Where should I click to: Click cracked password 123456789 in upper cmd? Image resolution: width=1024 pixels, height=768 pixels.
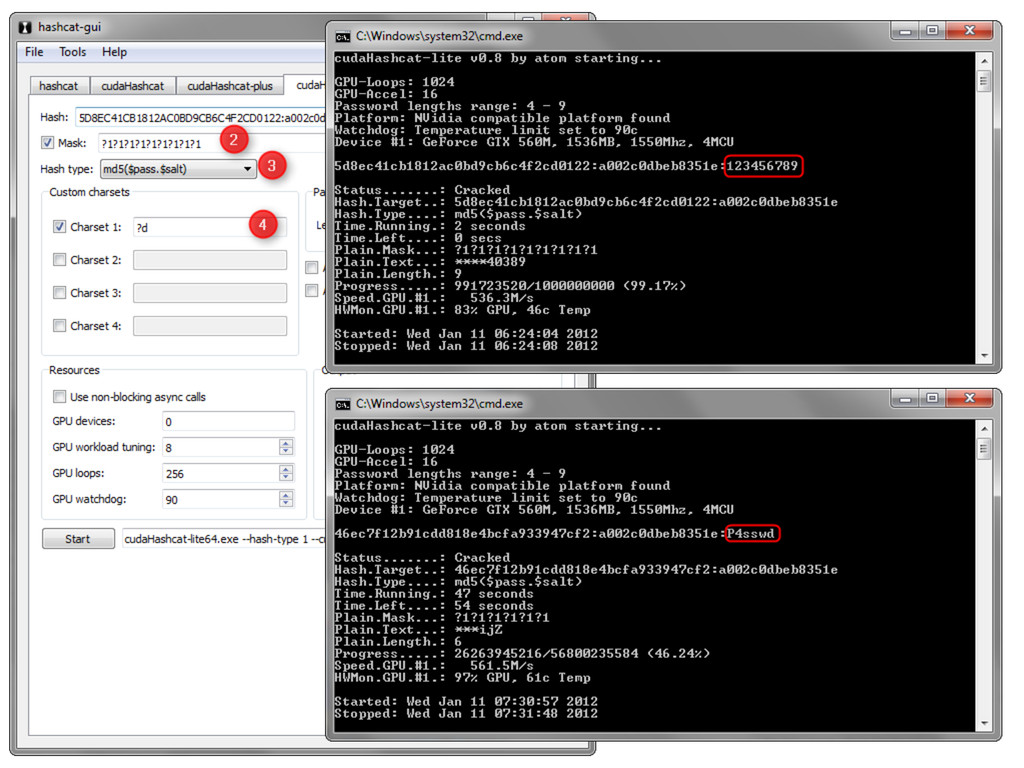tap(763, 166)
